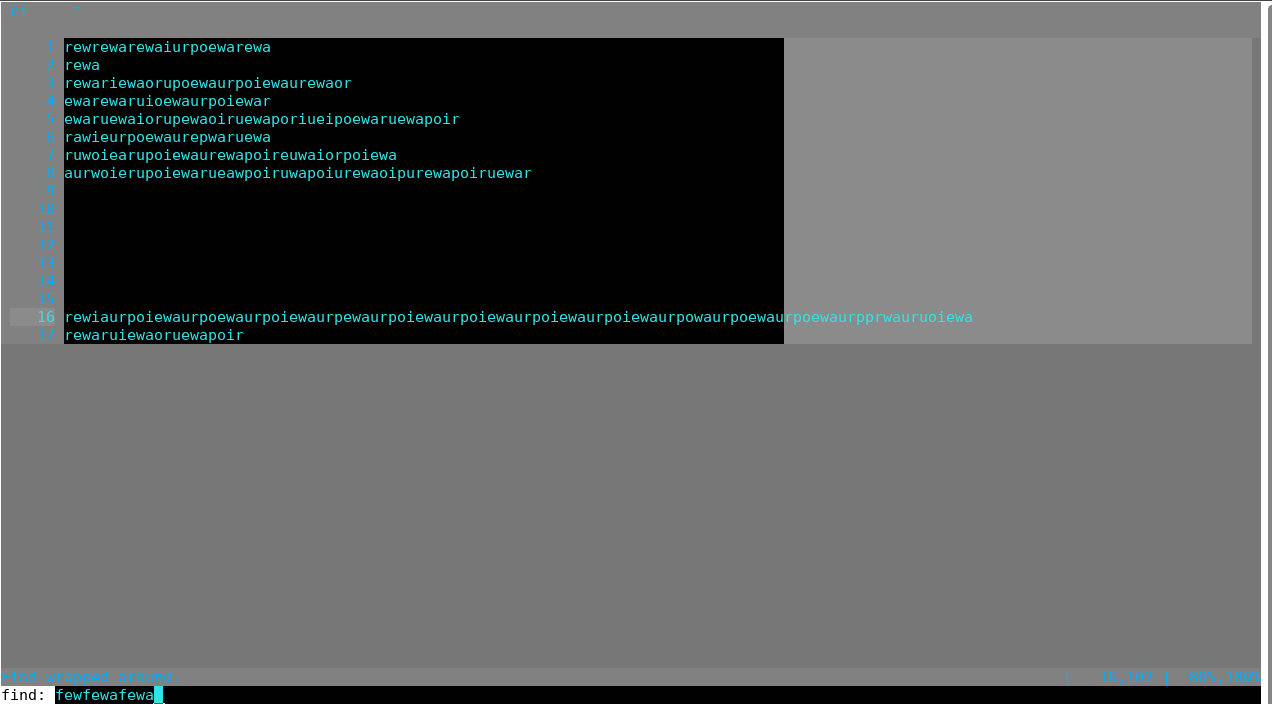Click line 6 text "rawieurpoewaurepwaruewa"
The width and height of the screenshot is (1272, 704).
point(167,137)
